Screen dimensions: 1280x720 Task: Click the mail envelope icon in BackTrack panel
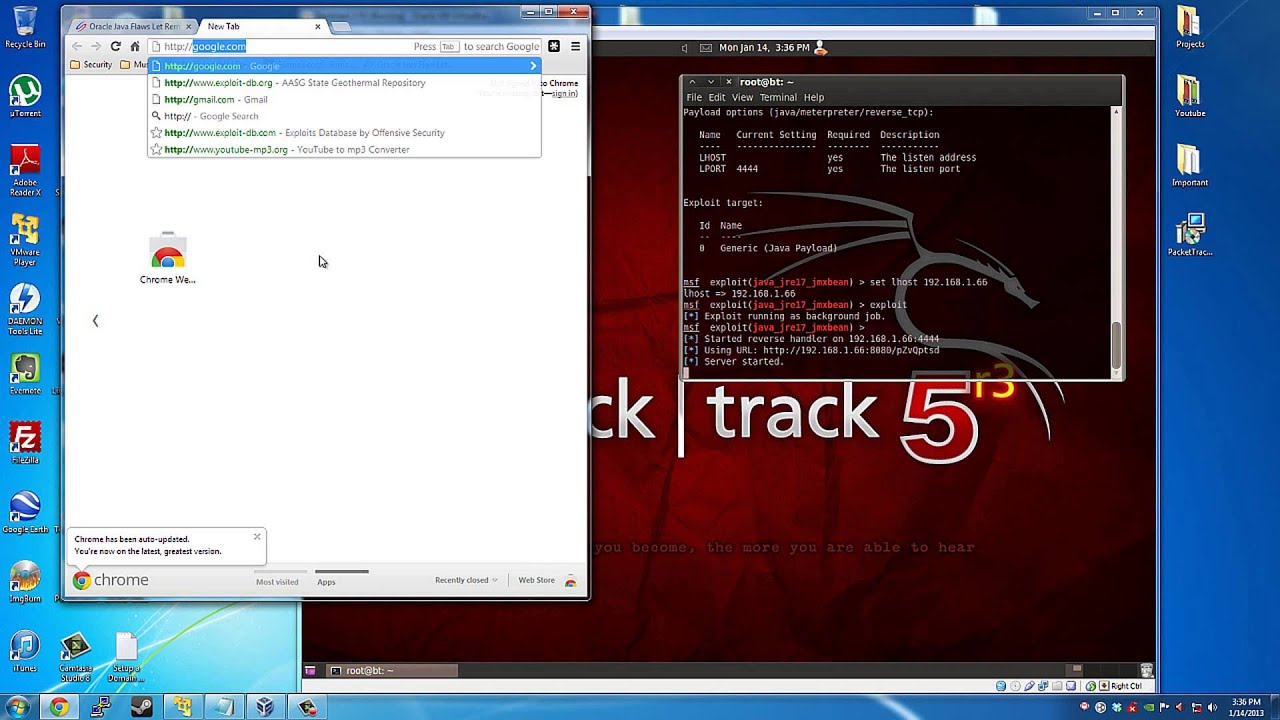(x=706, y=48)
